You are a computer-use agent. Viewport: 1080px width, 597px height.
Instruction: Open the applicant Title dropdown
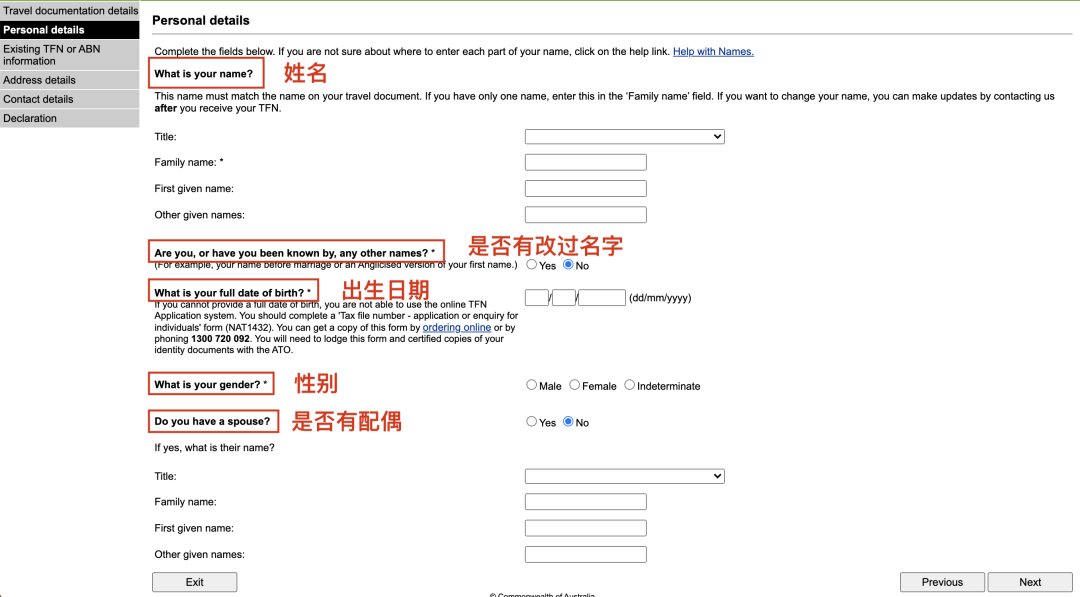(624, 136)
